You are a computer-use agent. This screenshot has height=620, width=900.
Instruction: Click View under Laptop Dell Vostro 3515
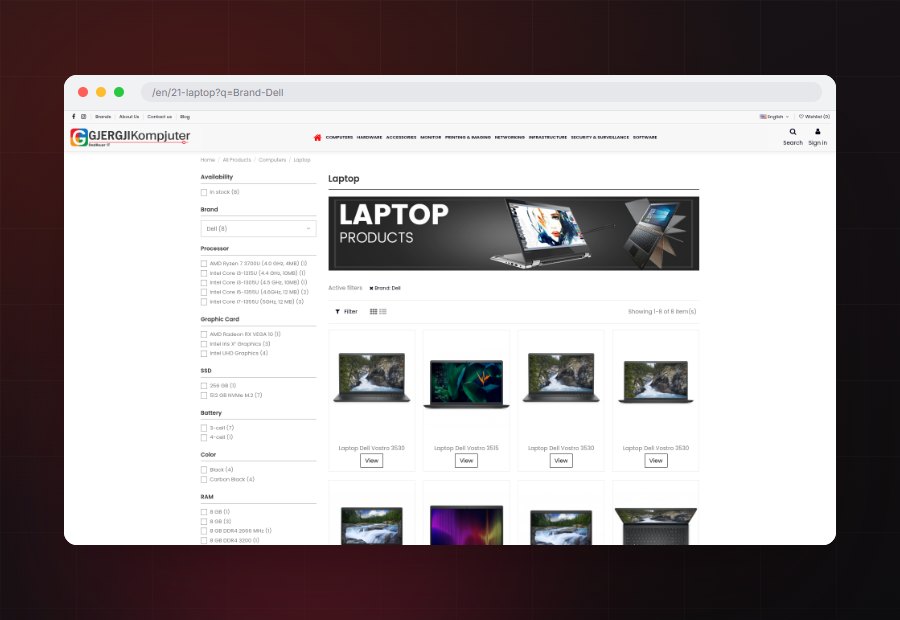point(466,460)
